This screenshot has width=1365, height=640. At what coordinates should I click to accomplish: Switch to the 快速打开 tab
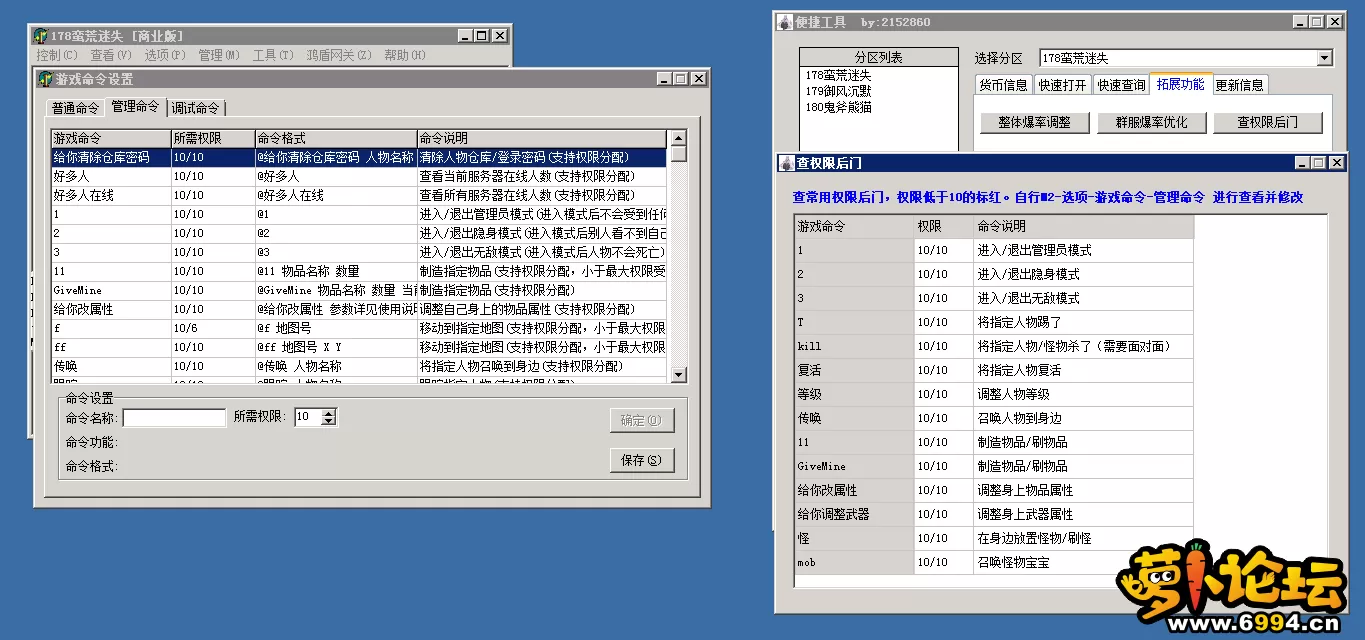click(1062, 85)
